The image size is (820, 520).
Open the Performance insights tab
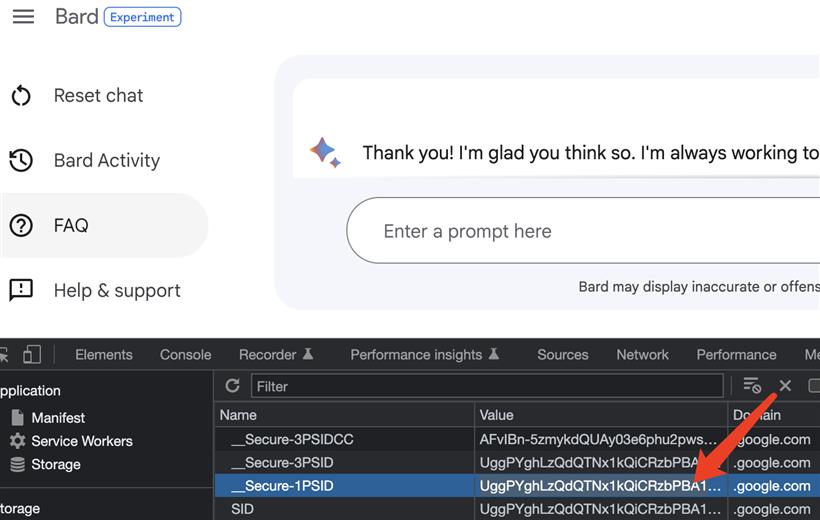(425, 355)
